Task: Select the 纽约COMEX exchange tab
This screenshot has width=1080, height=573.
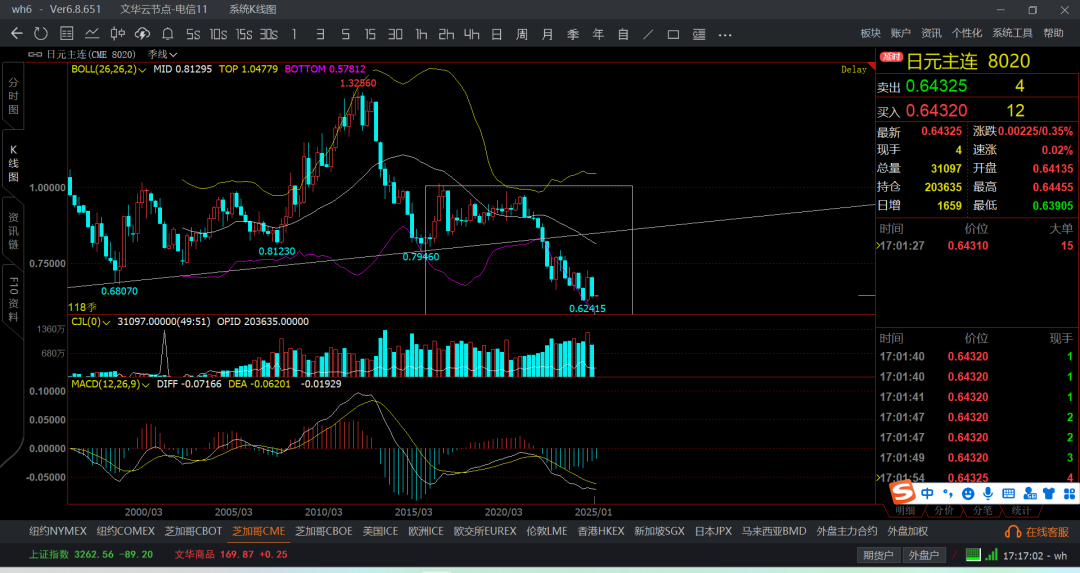Action: (125, 532)
